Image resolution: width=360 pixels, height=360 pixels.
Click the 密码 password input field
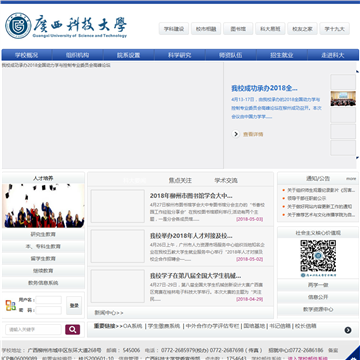[x=49, y=310]
